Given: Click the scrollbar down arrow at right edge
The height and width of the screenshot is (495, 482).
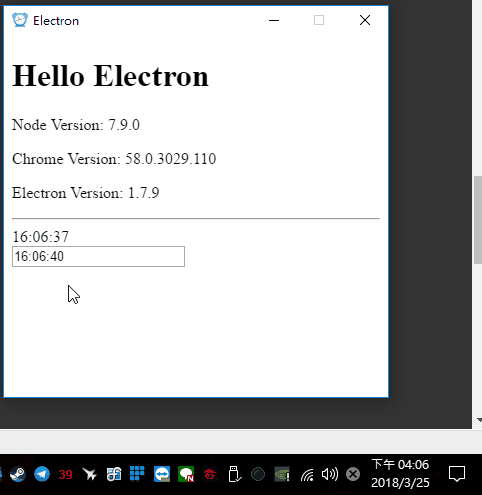Looking at the screenshot, I should [479, 420].
